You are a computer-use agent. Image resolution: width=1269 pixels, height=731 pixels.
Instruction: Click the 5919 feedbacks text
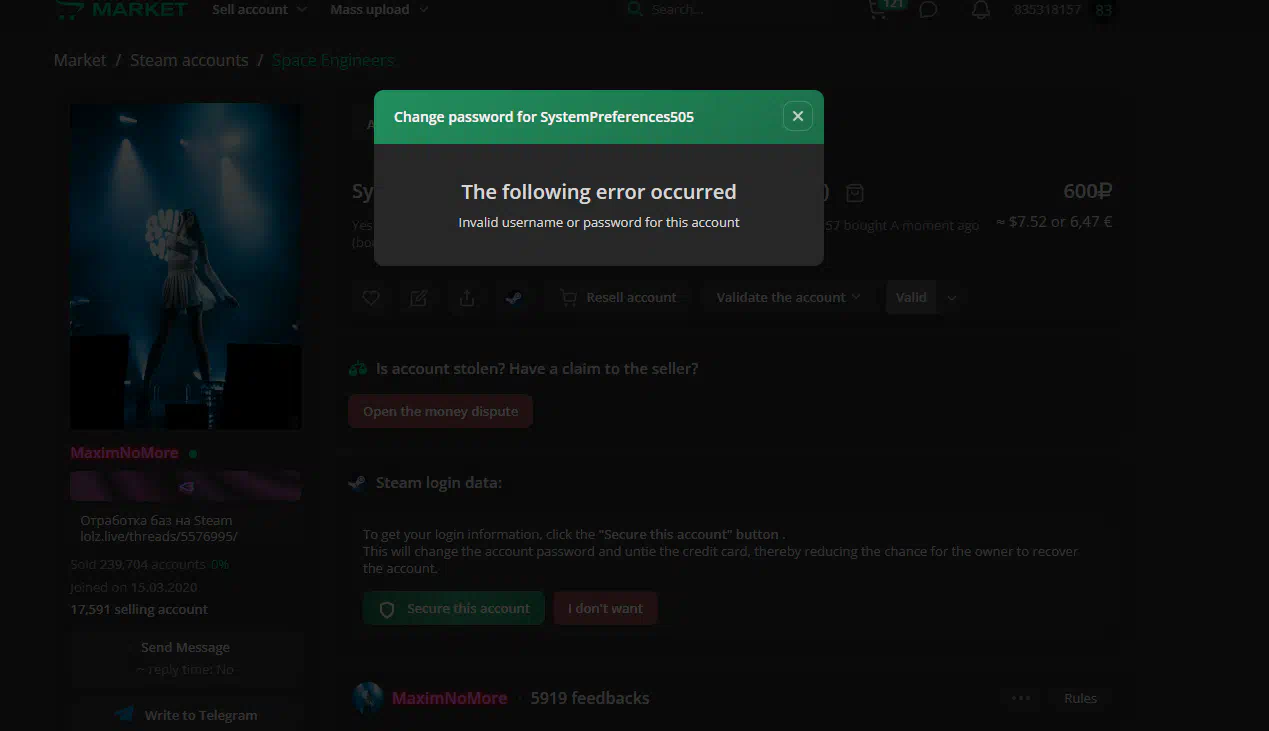tap(590, 698)
